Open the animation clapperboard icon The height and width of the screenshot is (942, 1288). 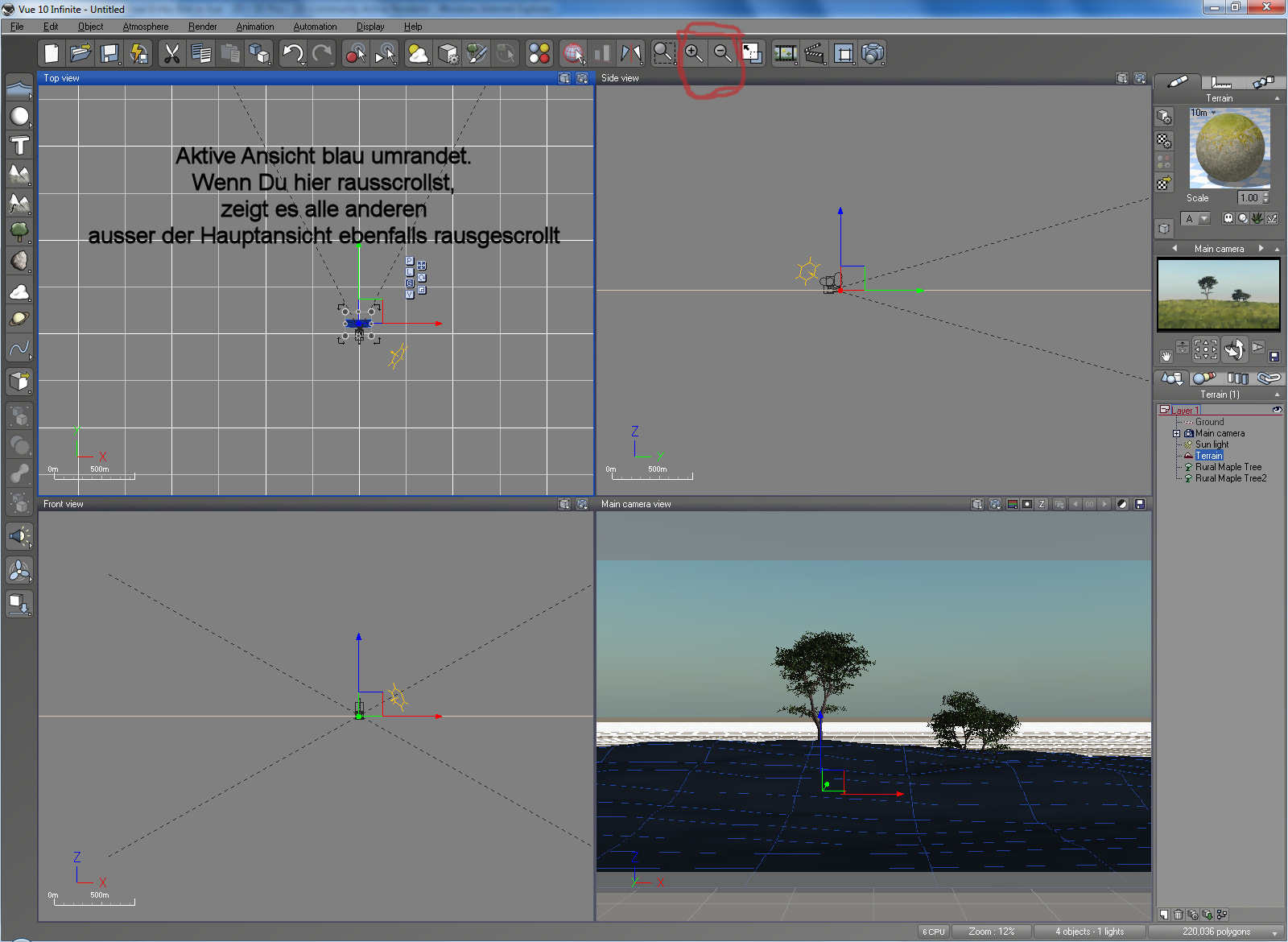point(815,54)
